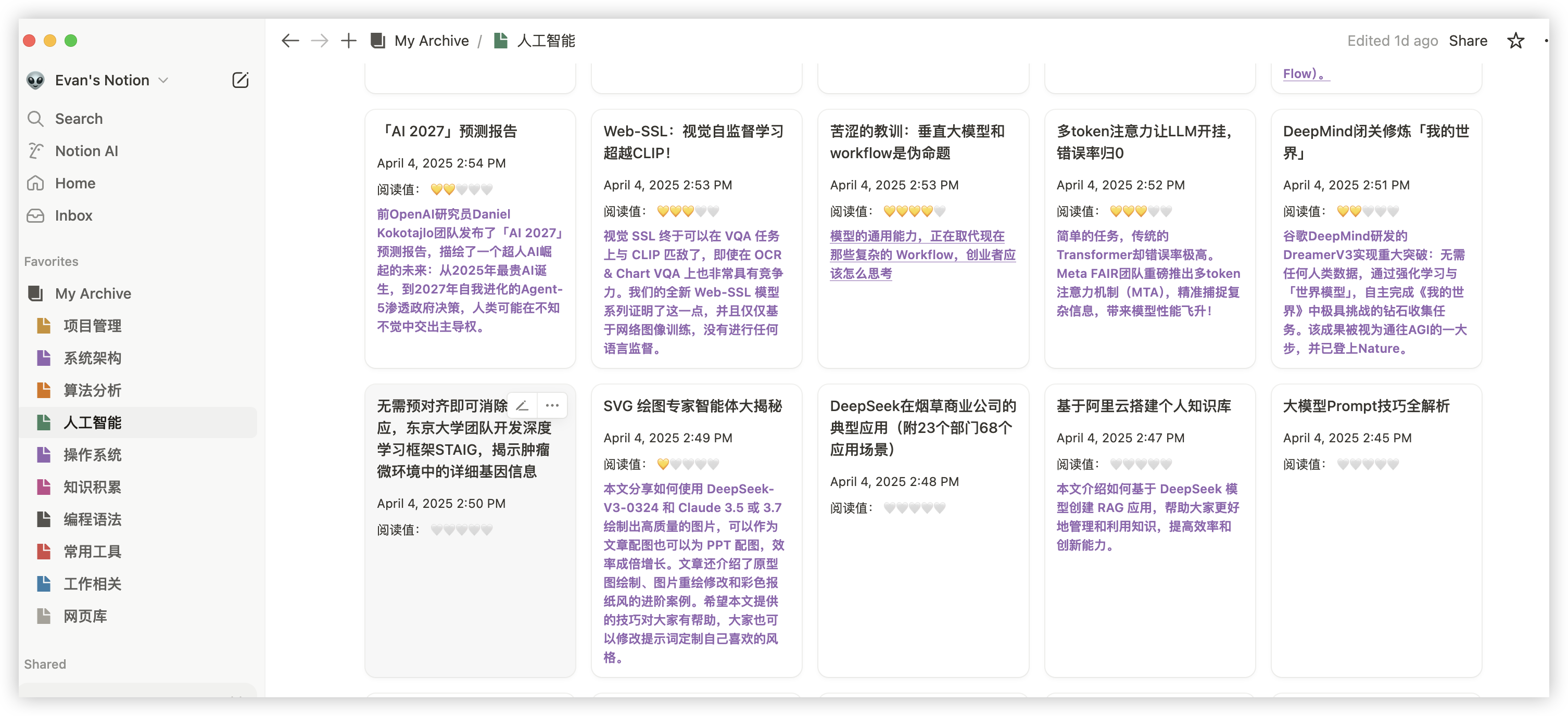The image size is (1568, 716).
Task: Go back with the left arrow
Action: coord(290,41)
